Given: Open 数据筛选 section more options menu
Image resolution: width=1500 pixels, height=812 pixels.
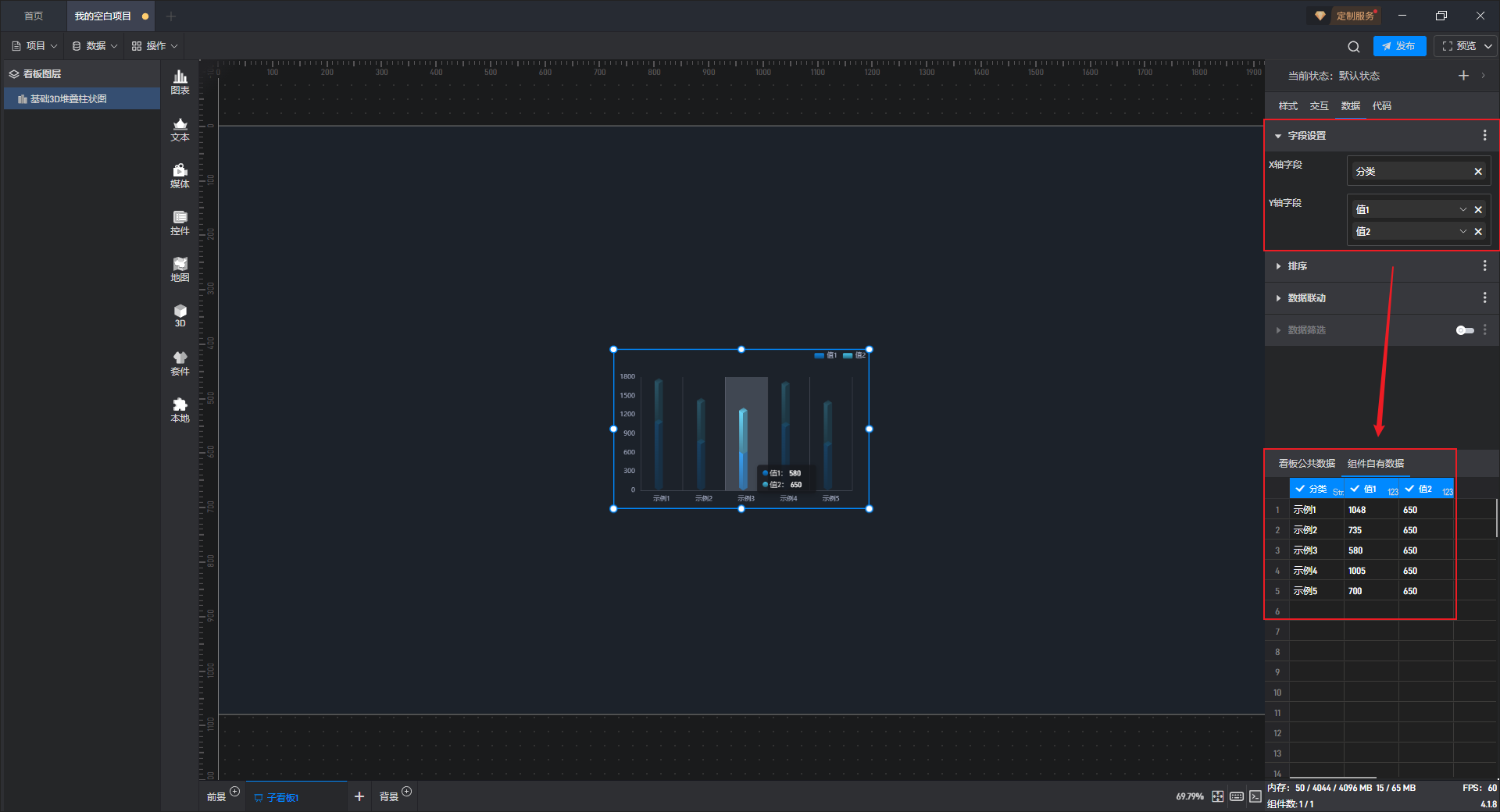Looking at the screenshot, I should [1484, 330].
